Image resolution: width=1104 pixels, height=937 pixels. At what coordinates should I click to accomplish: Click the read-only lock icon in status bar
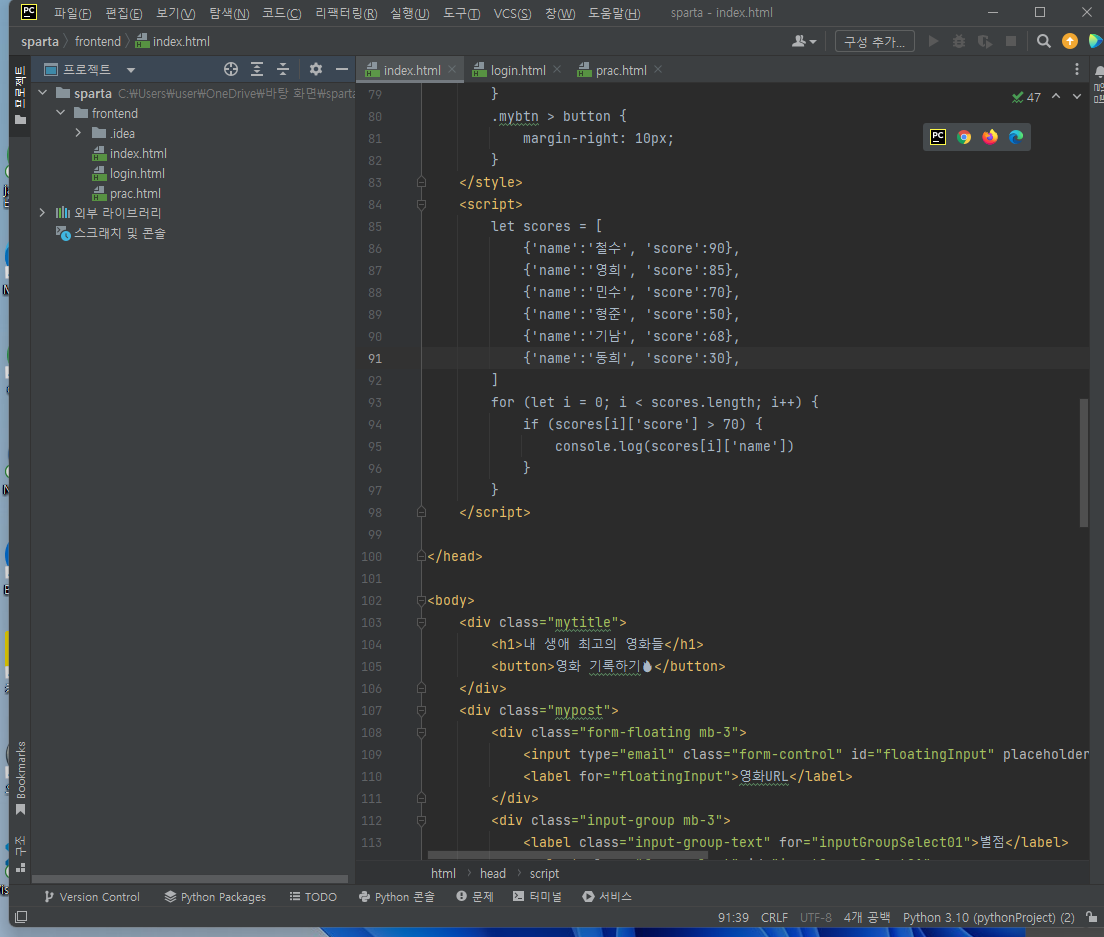[1091, 917]
